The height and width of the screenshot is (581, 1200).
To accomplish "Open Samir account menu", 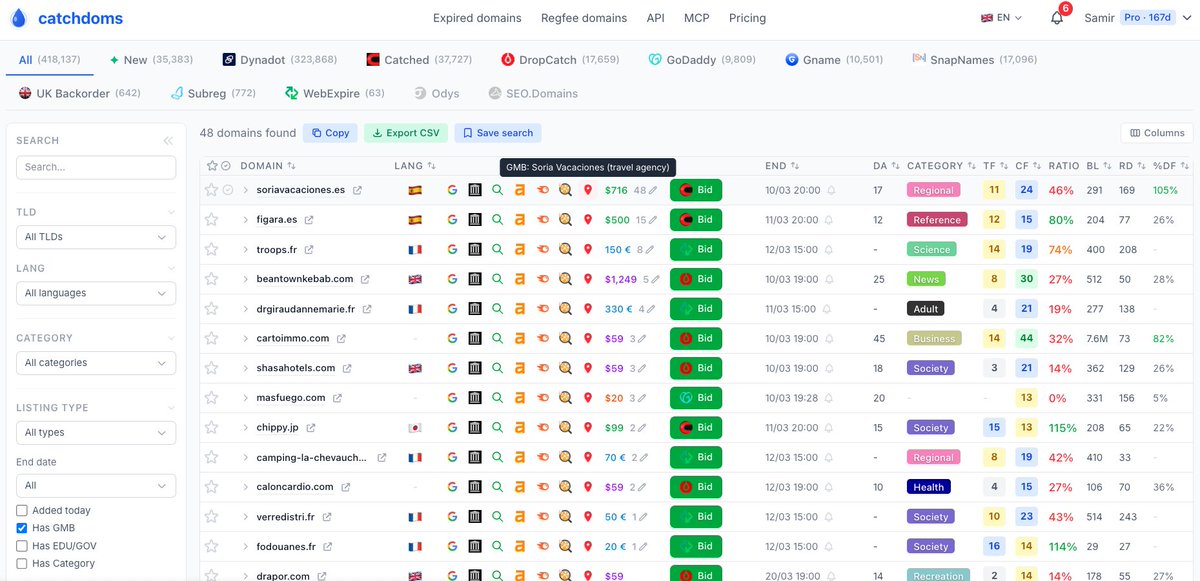I will pos(1138,18).
